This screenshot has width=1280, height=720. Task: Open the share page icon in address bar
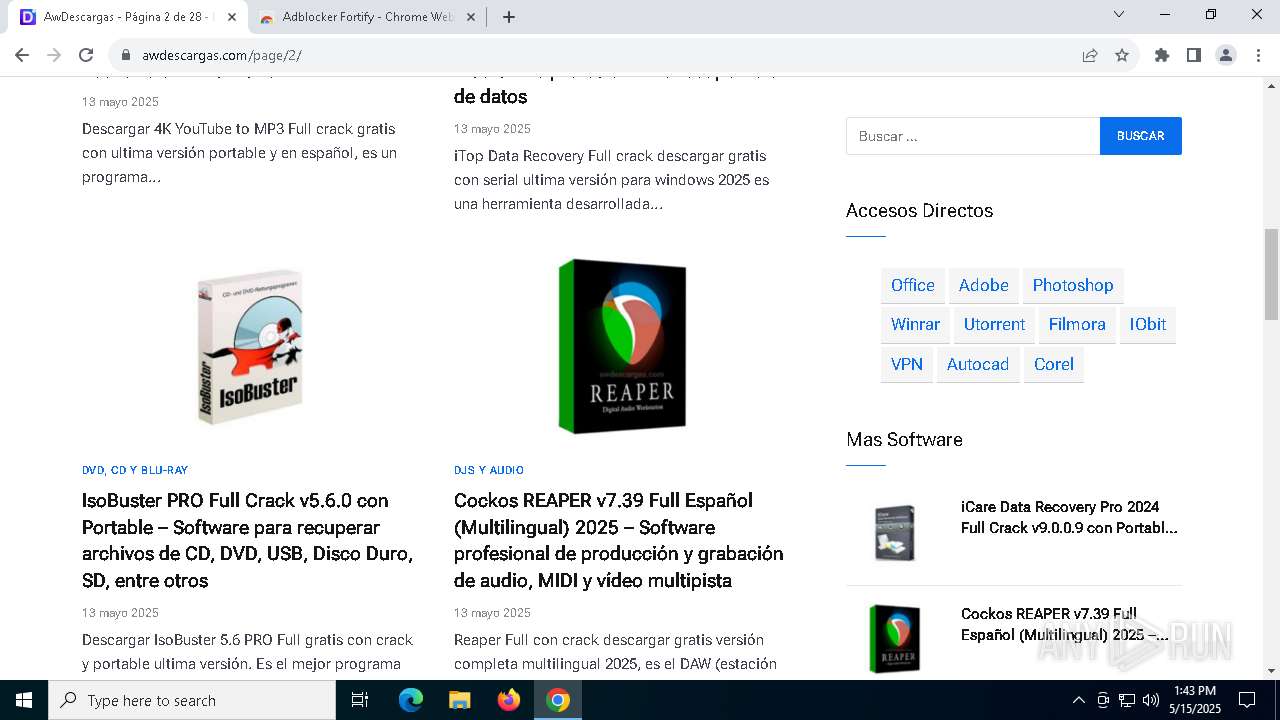point(1090,55)
